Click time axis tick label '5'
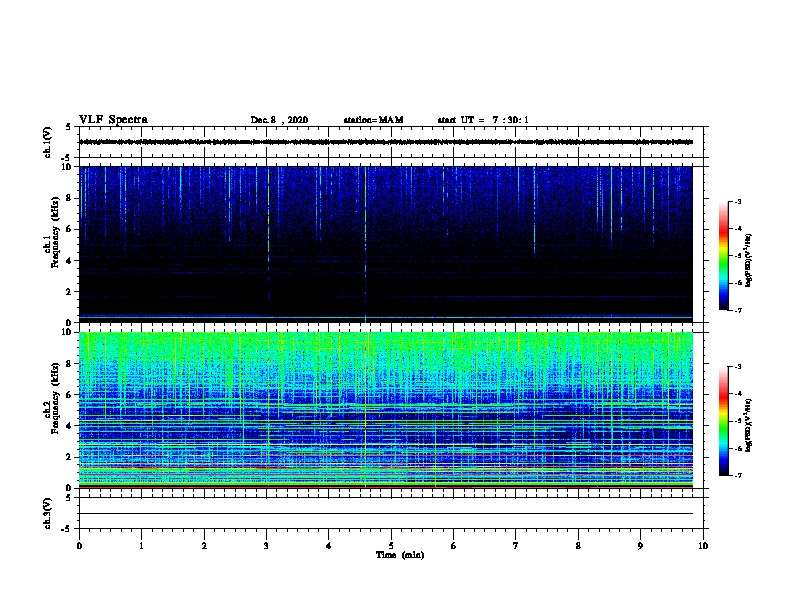The height and width of the screenshot is (612, 792). tap(391, 546)
